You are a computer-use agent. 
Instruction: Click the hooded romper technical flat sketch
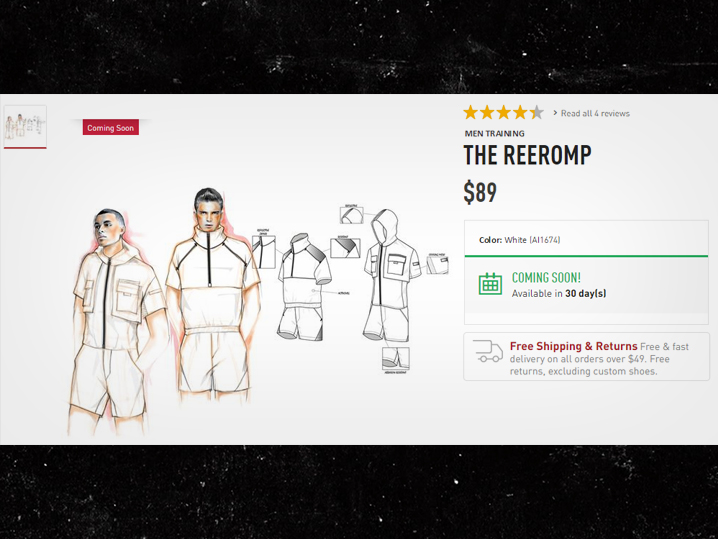[x=392, y=276]
